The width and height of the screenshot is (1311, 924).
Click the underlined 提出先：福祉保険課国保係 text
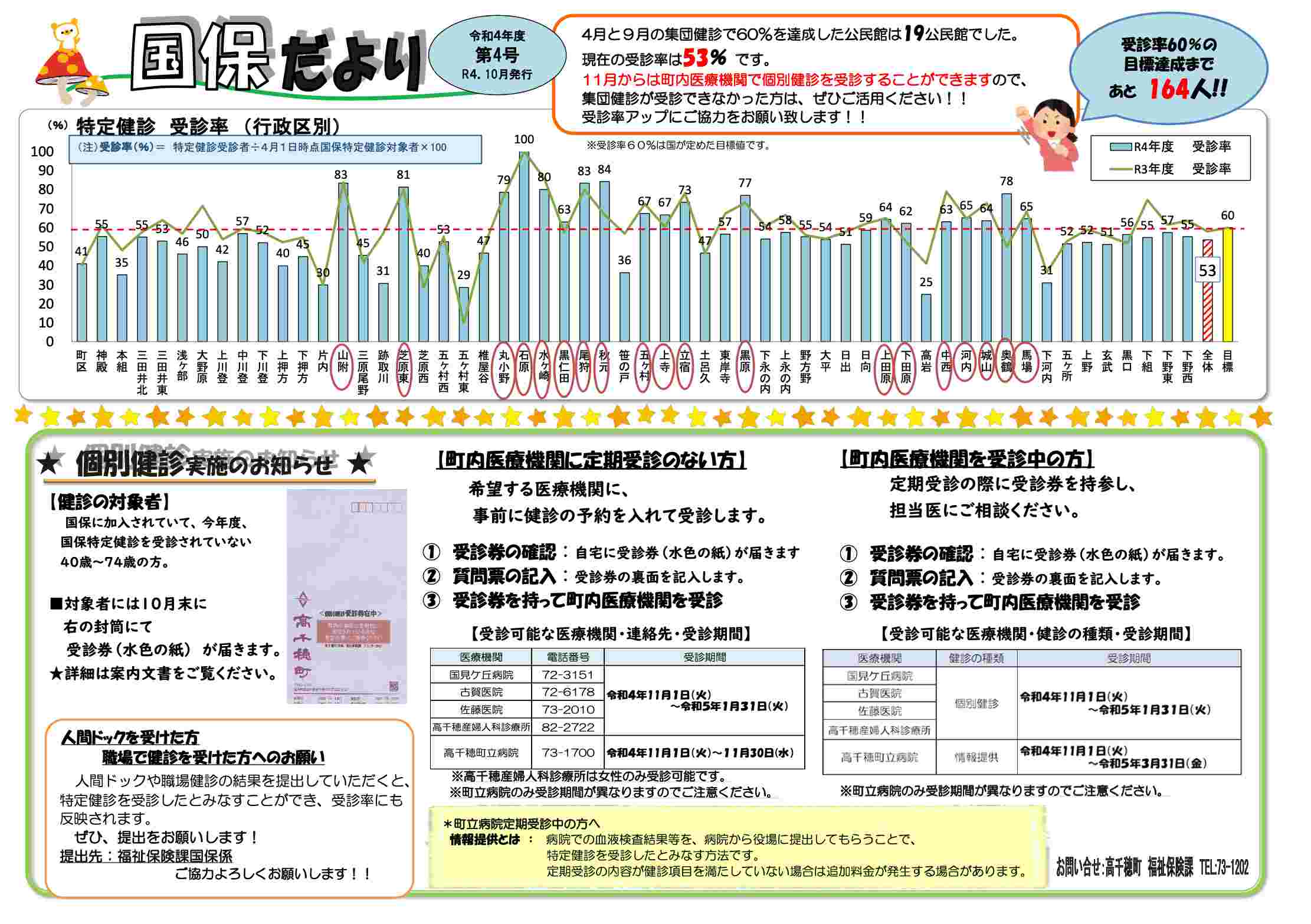tap(146, 856)
